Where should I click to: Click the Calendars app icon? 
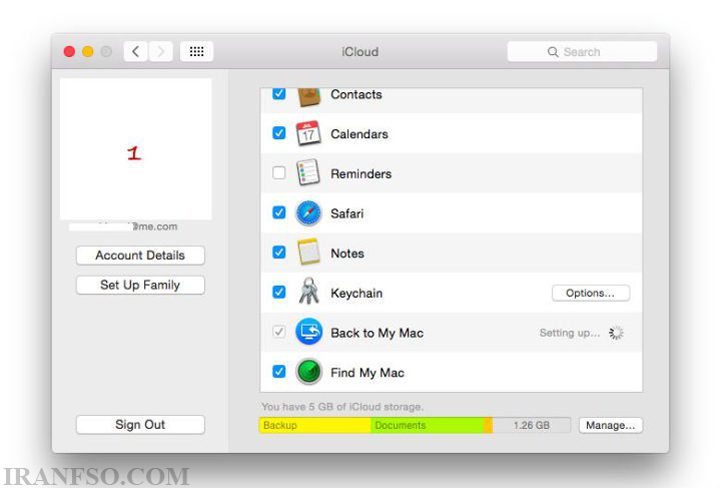308,134
